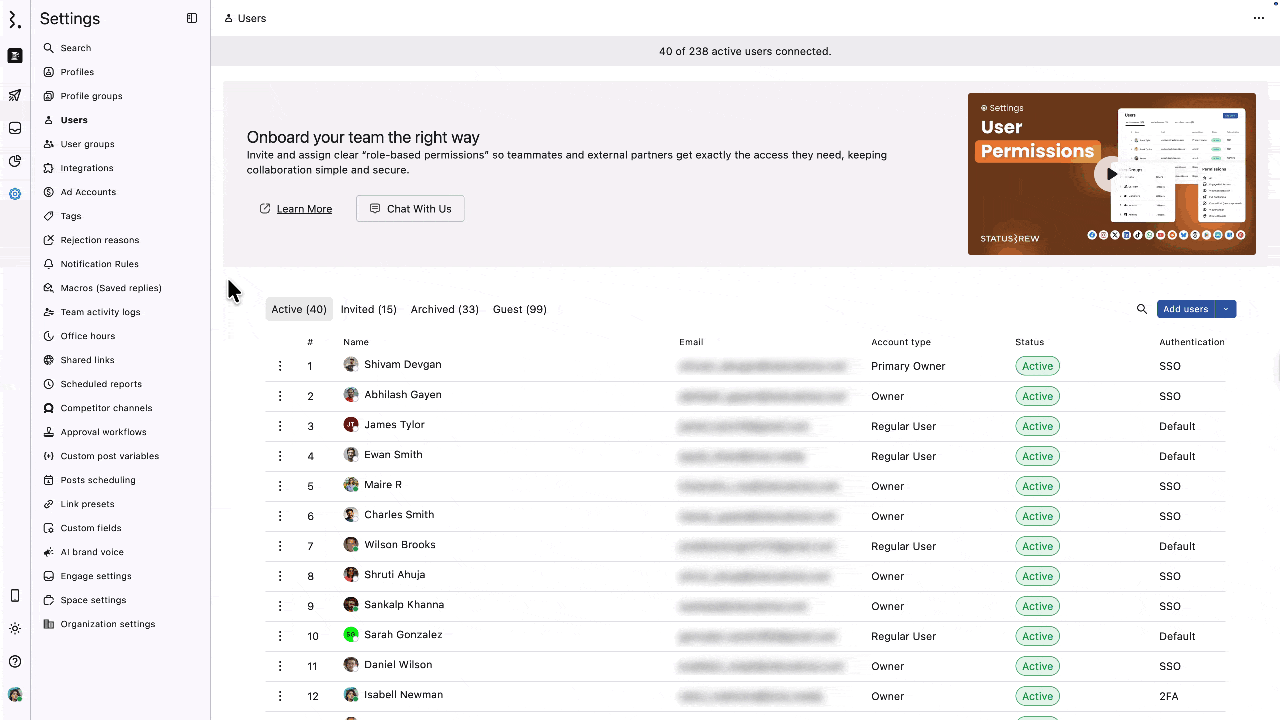Open Team activity logs in settings
Viewport: 1280px width, 720px height.
pyautogui.click(x=100, y=312)
